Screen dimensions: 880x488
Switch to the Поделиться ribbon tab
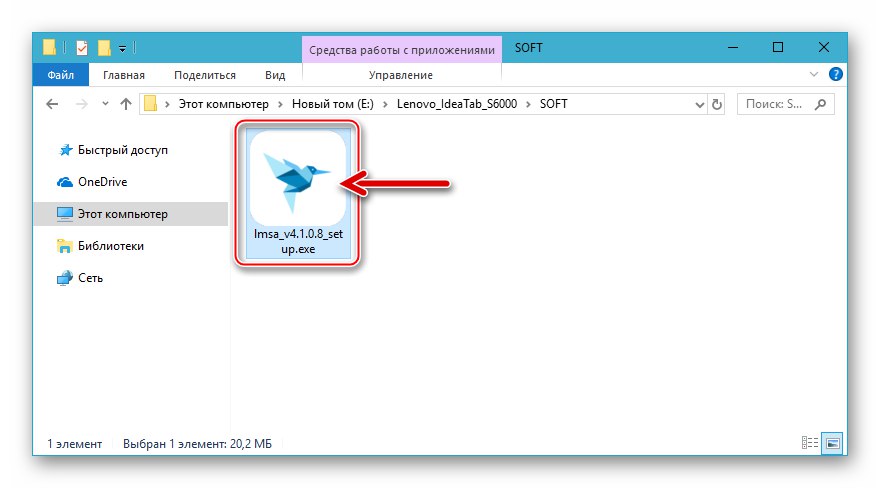click(x=205, y=75)
